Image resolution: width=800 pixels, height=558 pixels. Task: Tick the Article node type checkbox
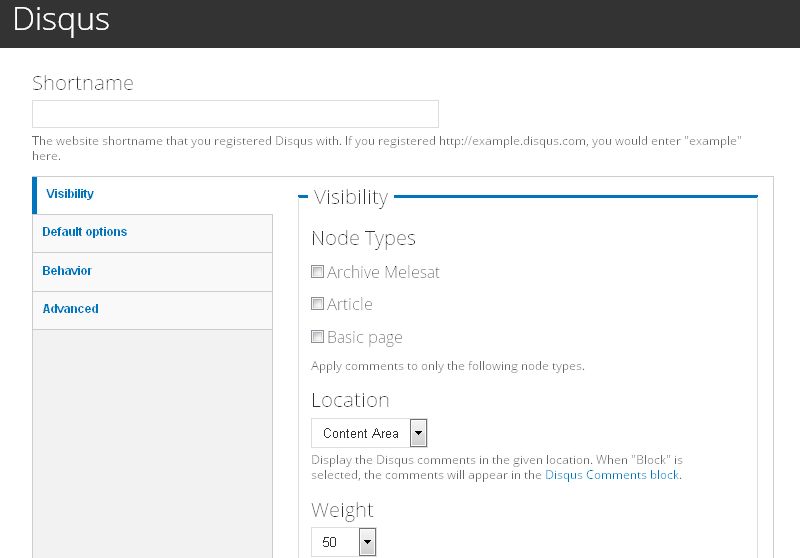pyautogui.click(x=318, y=304)
